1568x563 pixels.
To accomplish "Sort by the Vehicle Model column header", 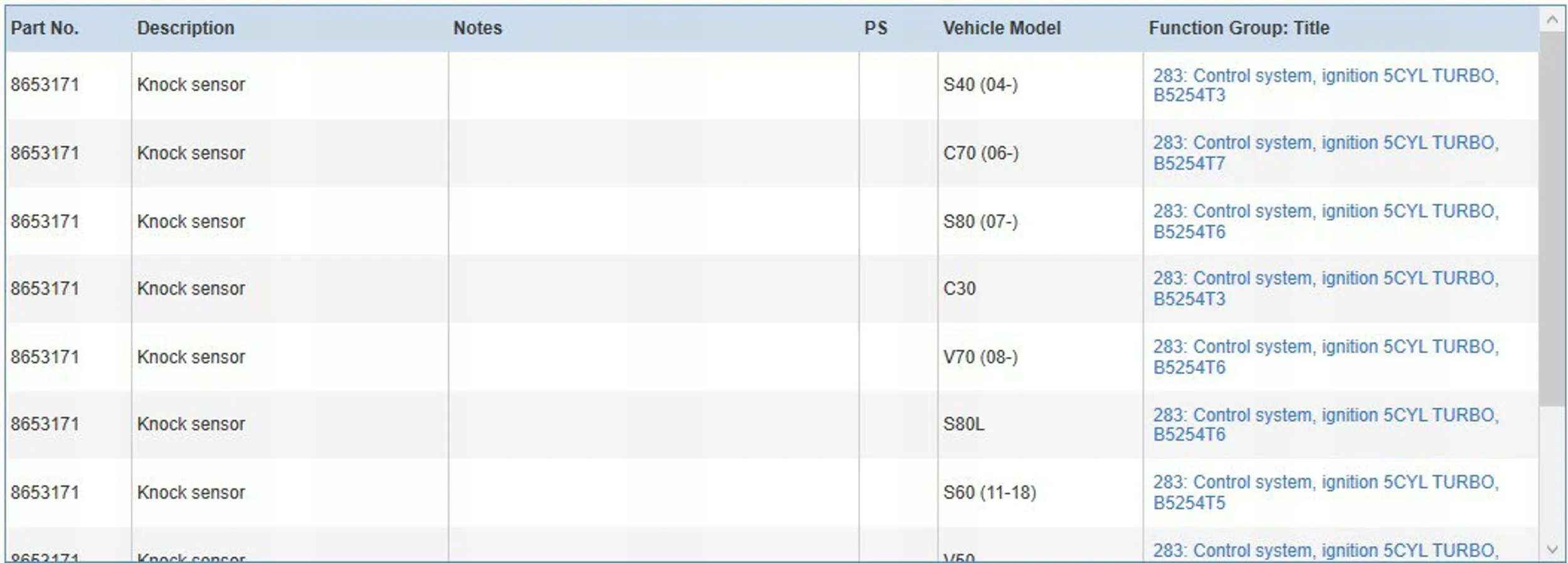I will coord(1002,28).
